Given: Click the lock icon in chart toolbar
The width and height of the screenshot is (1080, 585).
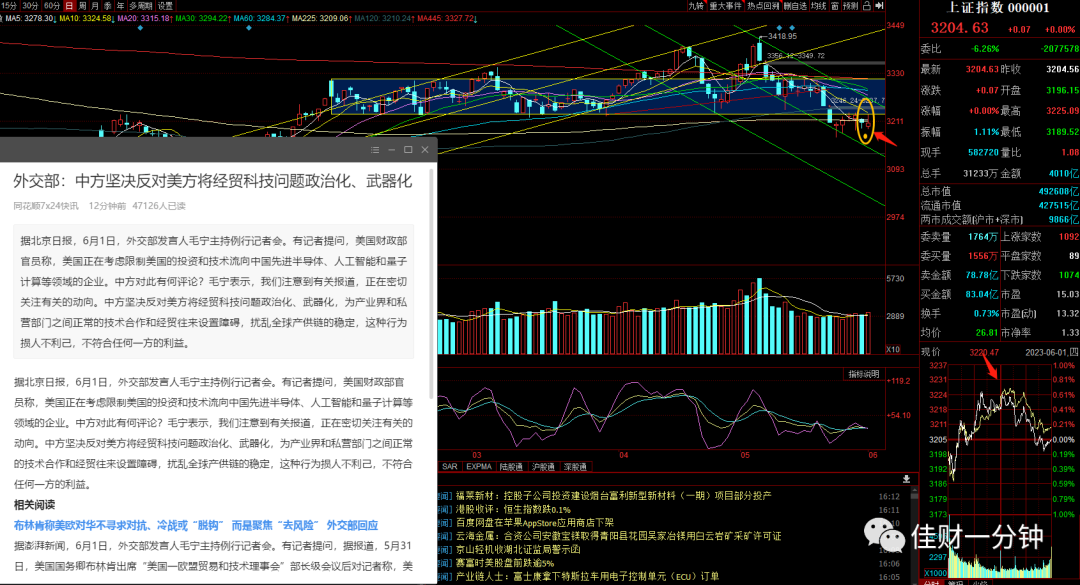Looking at the screenshot, I should click(867, 6).
